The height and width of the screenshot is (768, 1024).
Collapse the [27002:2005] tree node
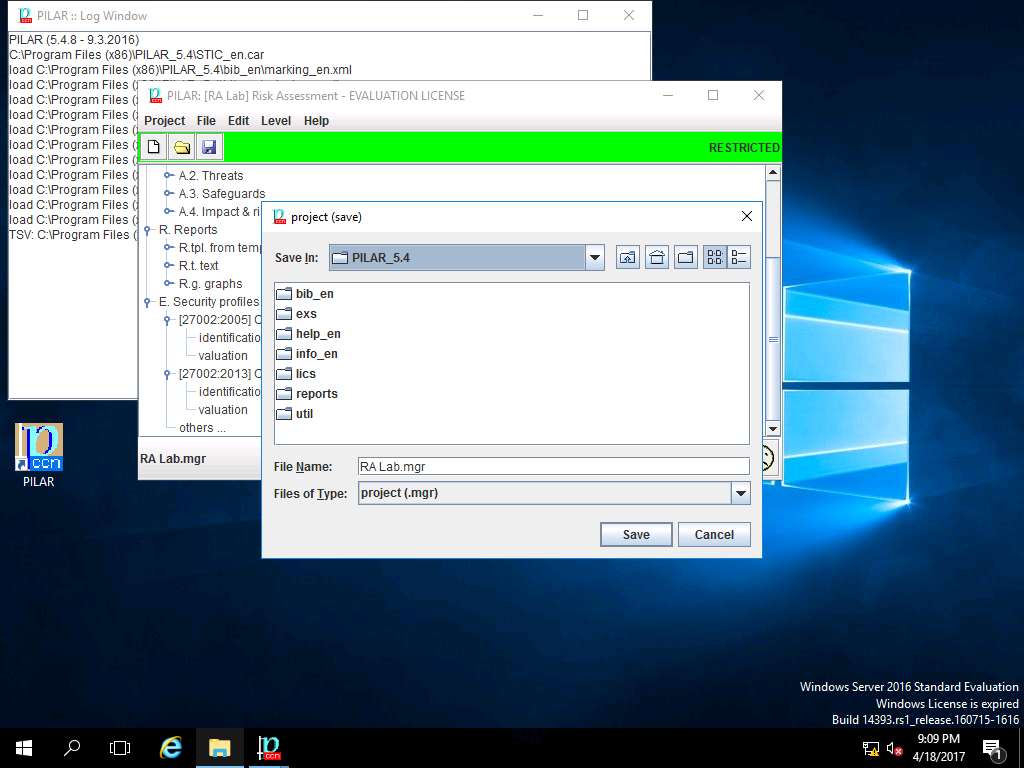[x=168, y=320]
